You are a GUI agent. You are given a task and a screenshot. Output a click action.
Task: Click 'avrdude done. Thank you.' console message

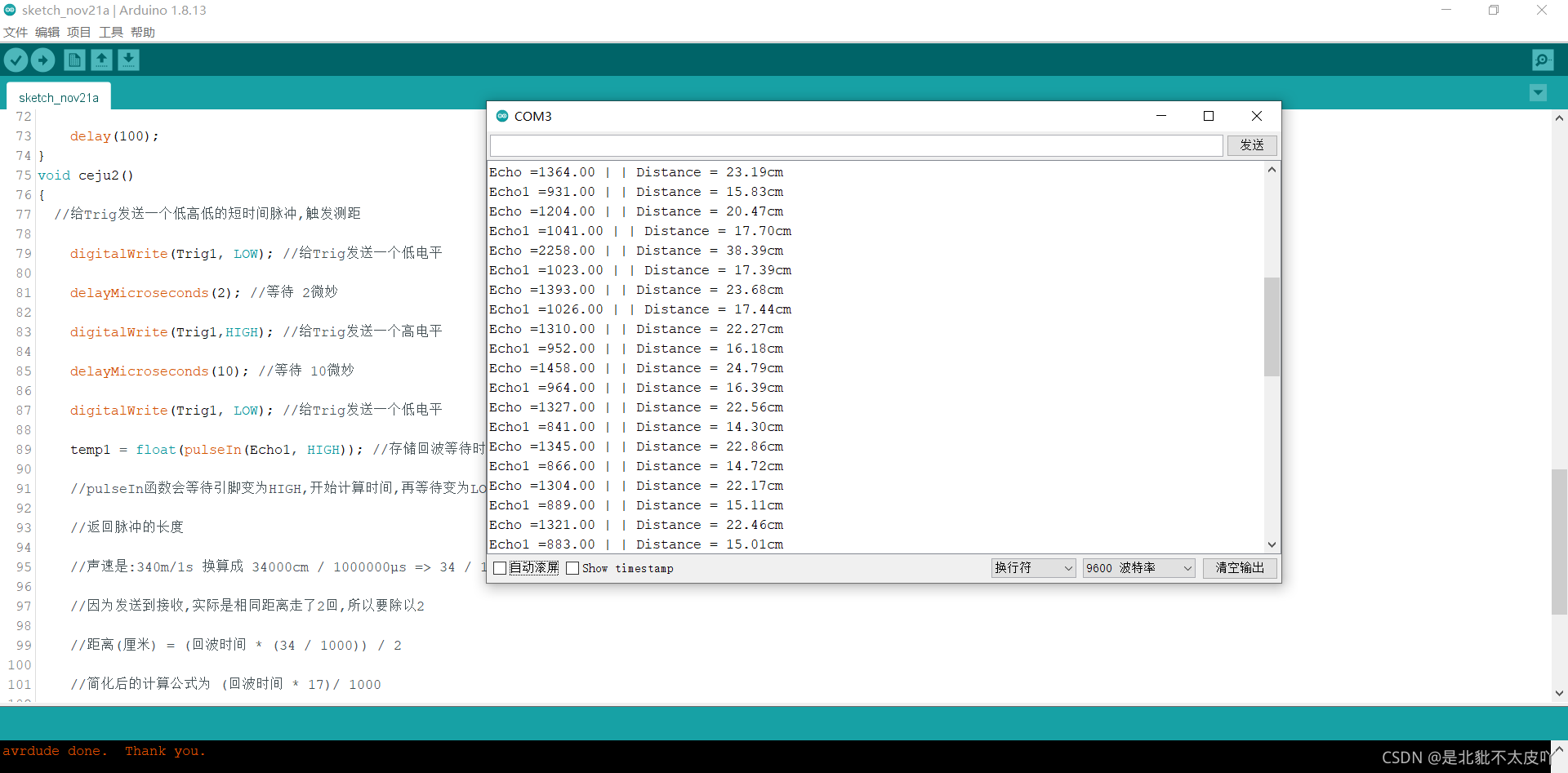tap(104, 751)
